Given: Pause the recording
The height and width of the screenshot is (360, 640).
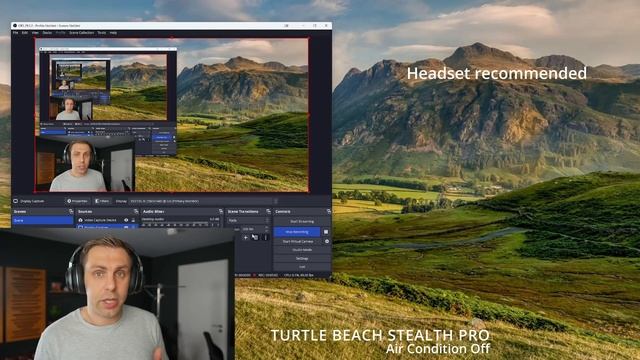Looking at the screenshot, I should tap(326, 232).
